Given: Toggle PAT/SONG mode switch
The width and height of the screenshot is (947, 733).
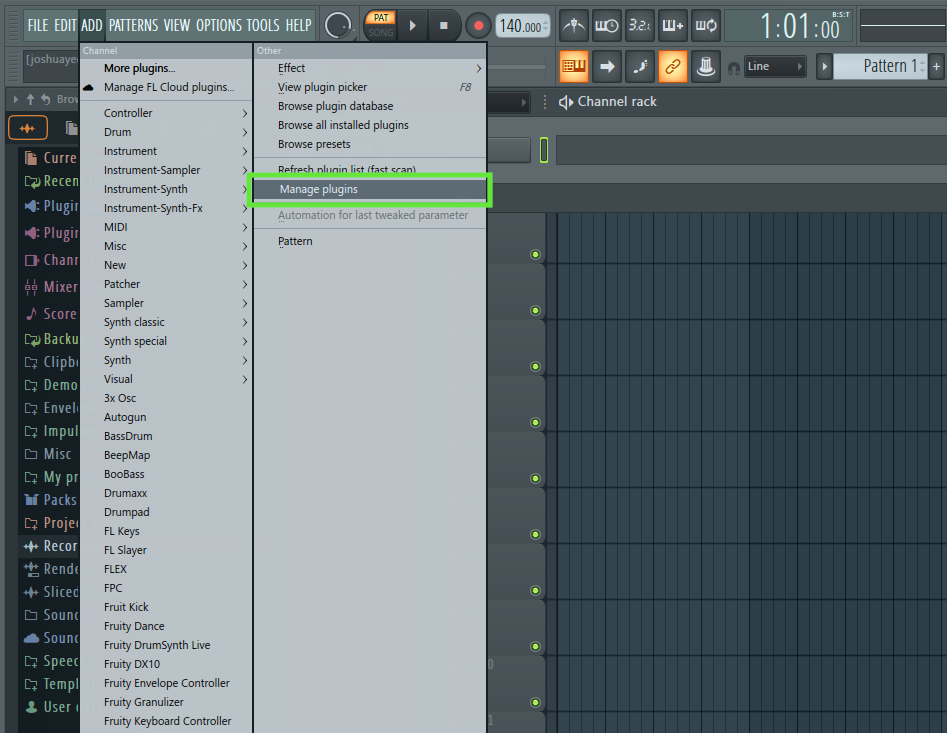Looking at the screenshot, I should click(381, 25).
